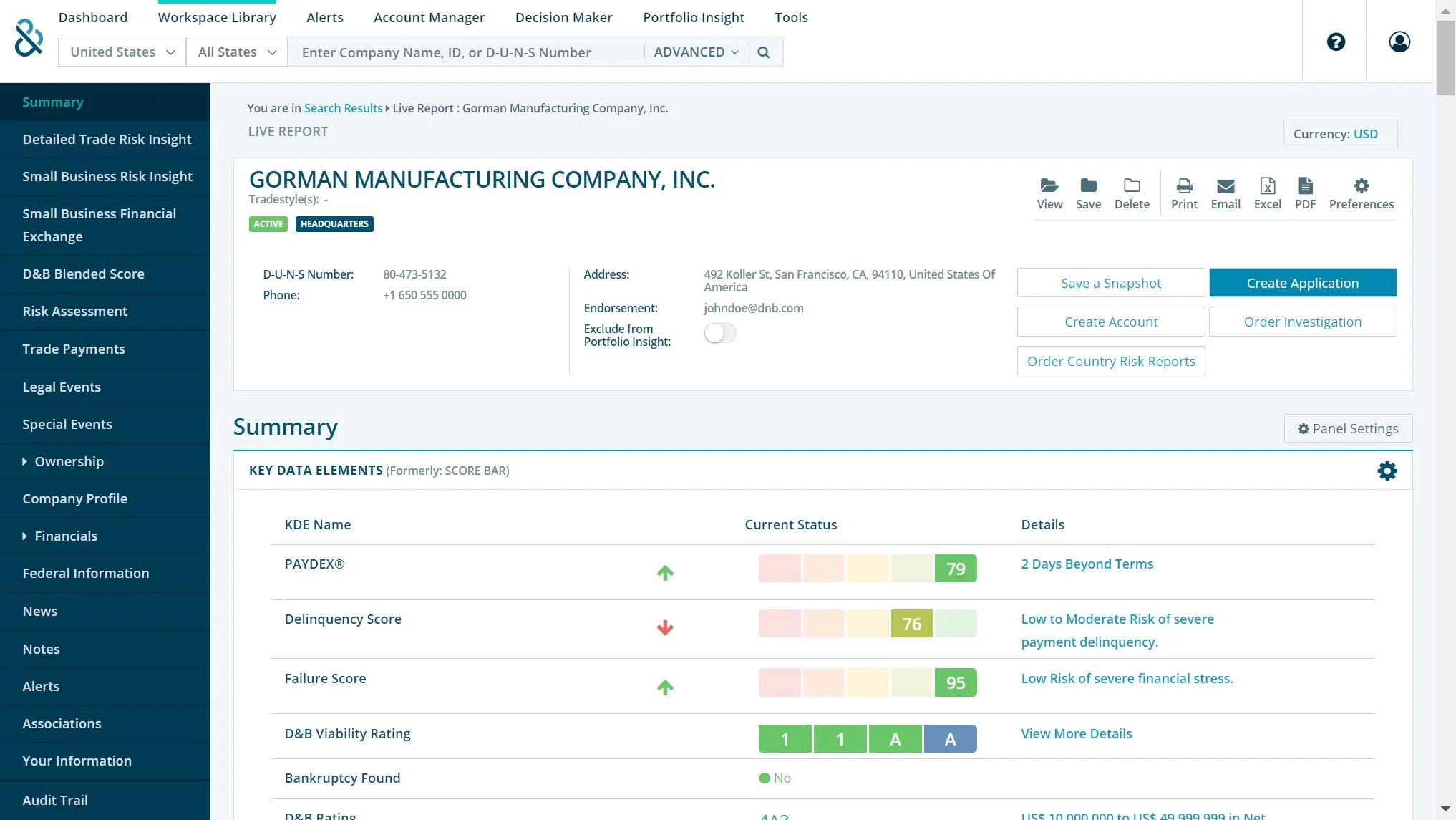This screenshot has width=1456, height=820.
Task: Open the Portfolio Insight menu
Action: point(693,17)
